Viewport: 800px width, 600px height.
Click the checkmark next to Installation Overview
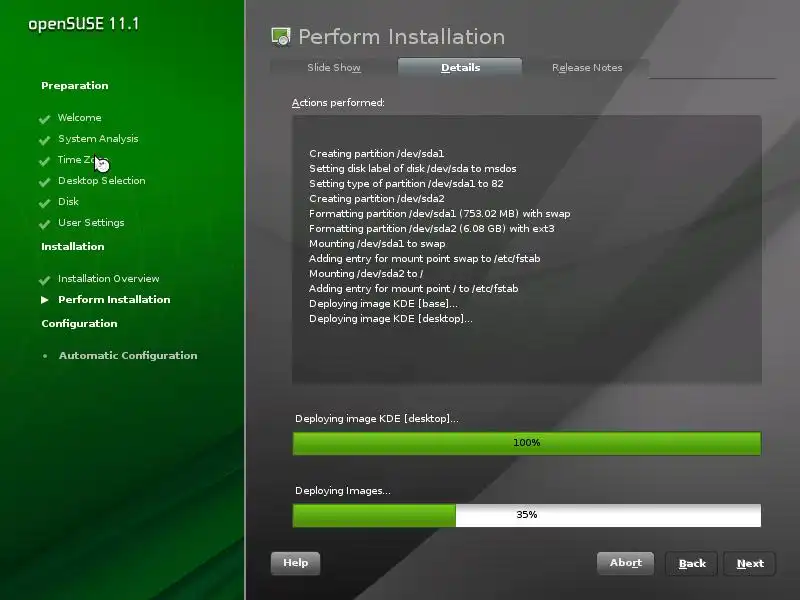44,280
